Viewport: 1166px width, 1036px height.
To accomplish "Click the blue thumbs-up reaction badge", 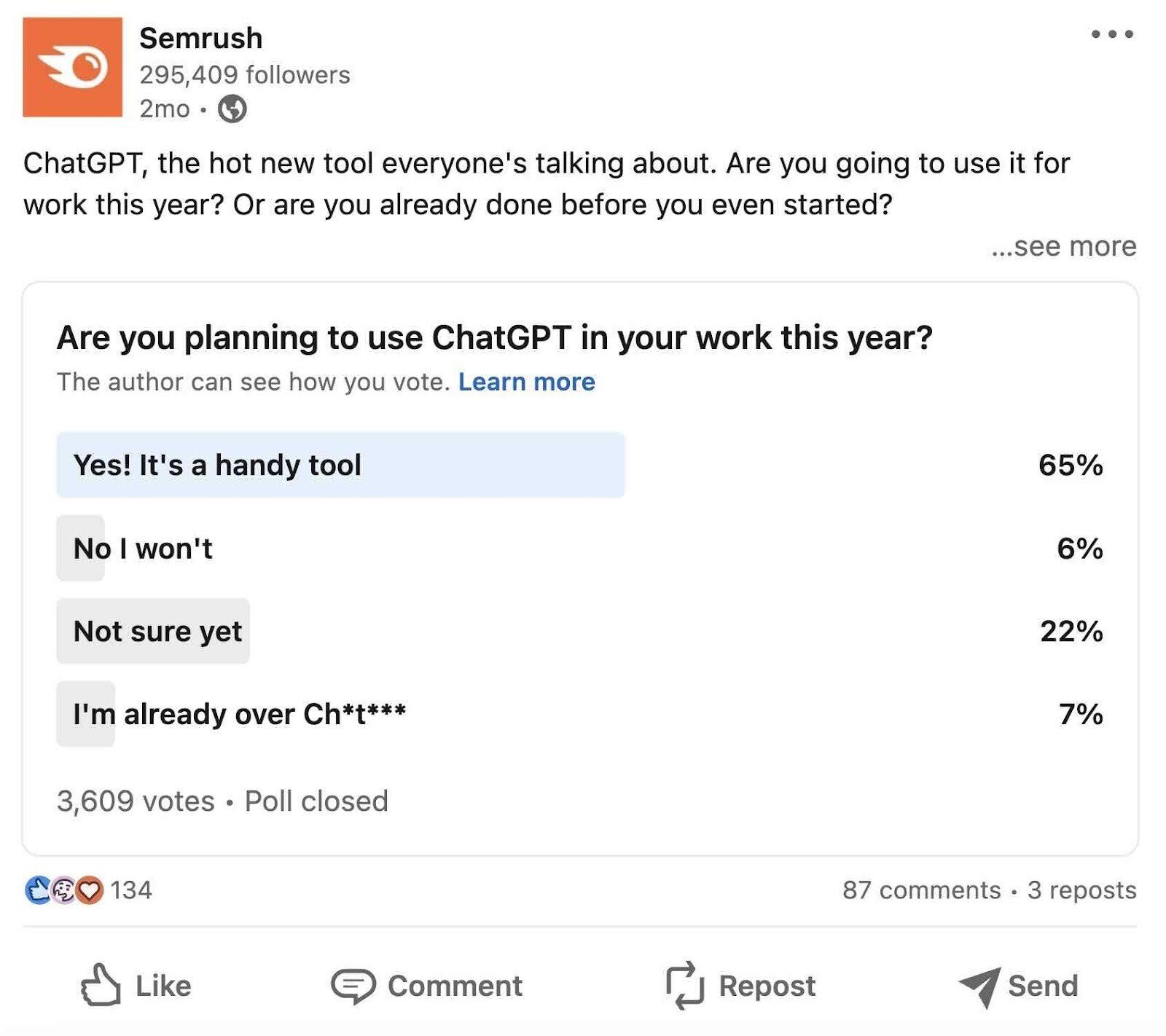I will [36, 888].
